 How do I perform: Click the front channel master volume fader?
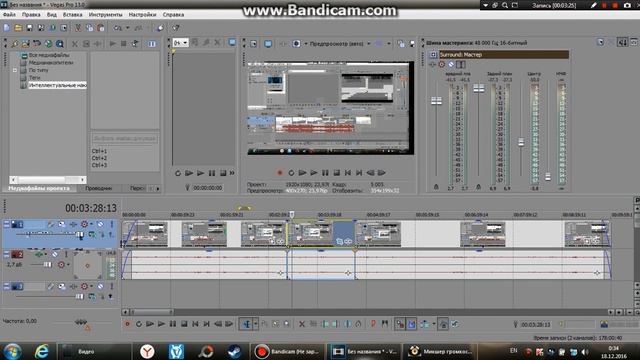(x=436, y=100)
